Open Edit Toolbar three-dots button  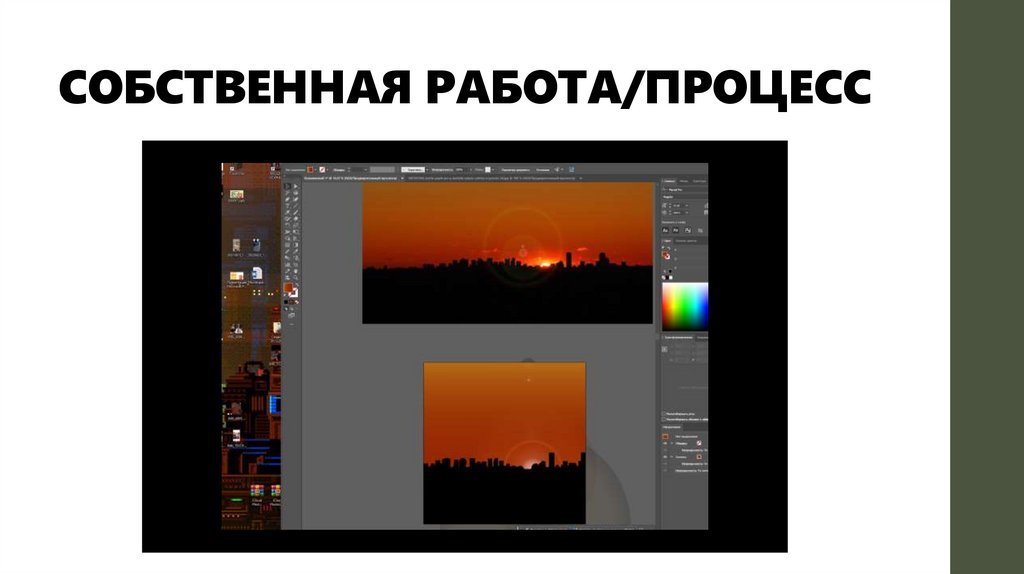pyautogui.click(x=291, y=324)
